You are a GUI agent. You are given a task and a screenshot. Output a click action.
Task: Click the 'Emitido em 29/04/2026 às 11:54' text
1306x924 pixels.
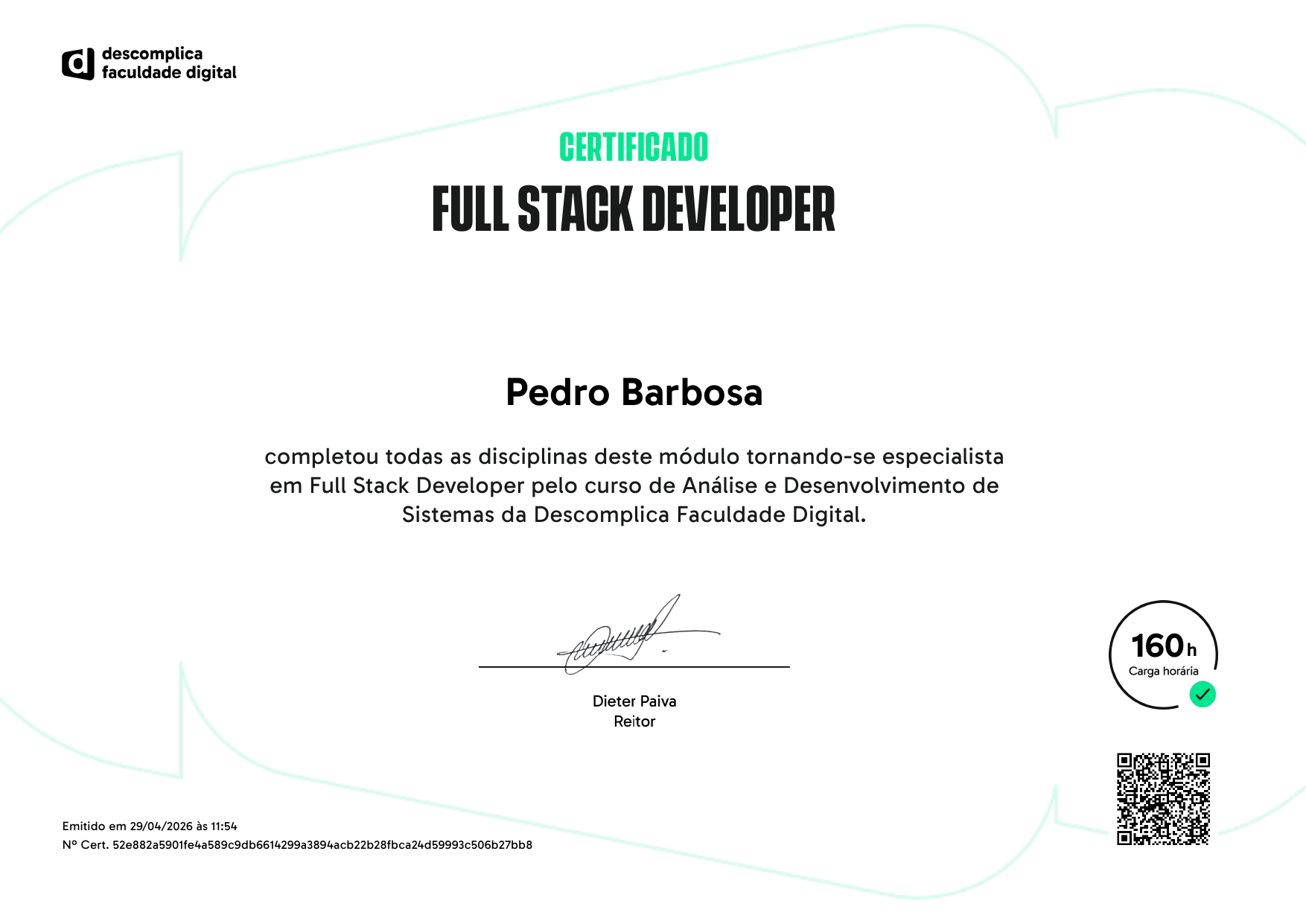click(x=150, y=826)
